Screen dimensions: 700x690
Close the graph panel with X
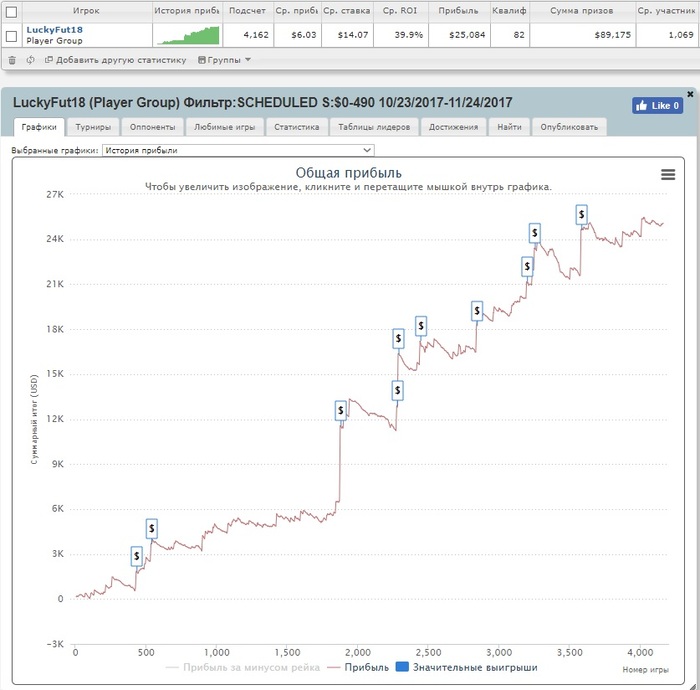[690, 94]
